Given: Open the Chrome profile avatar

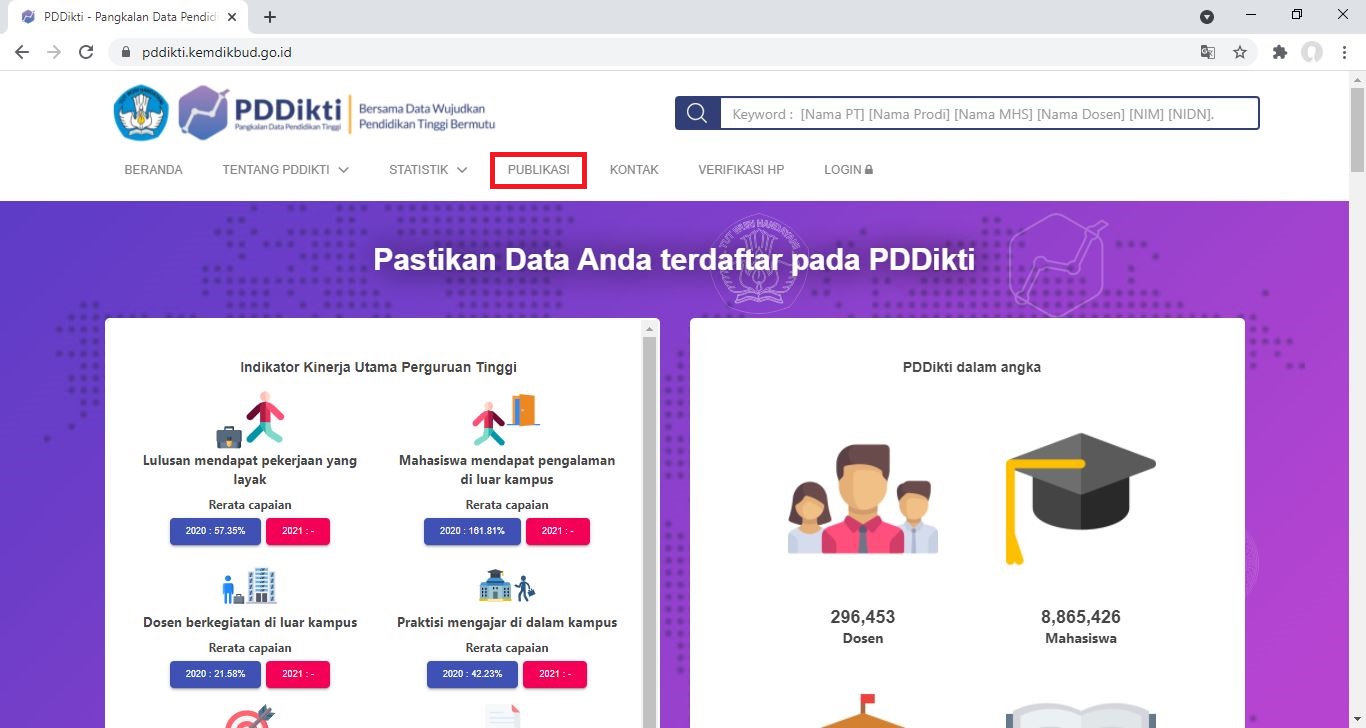Looking at the screenshot, I should point(1312,52).
